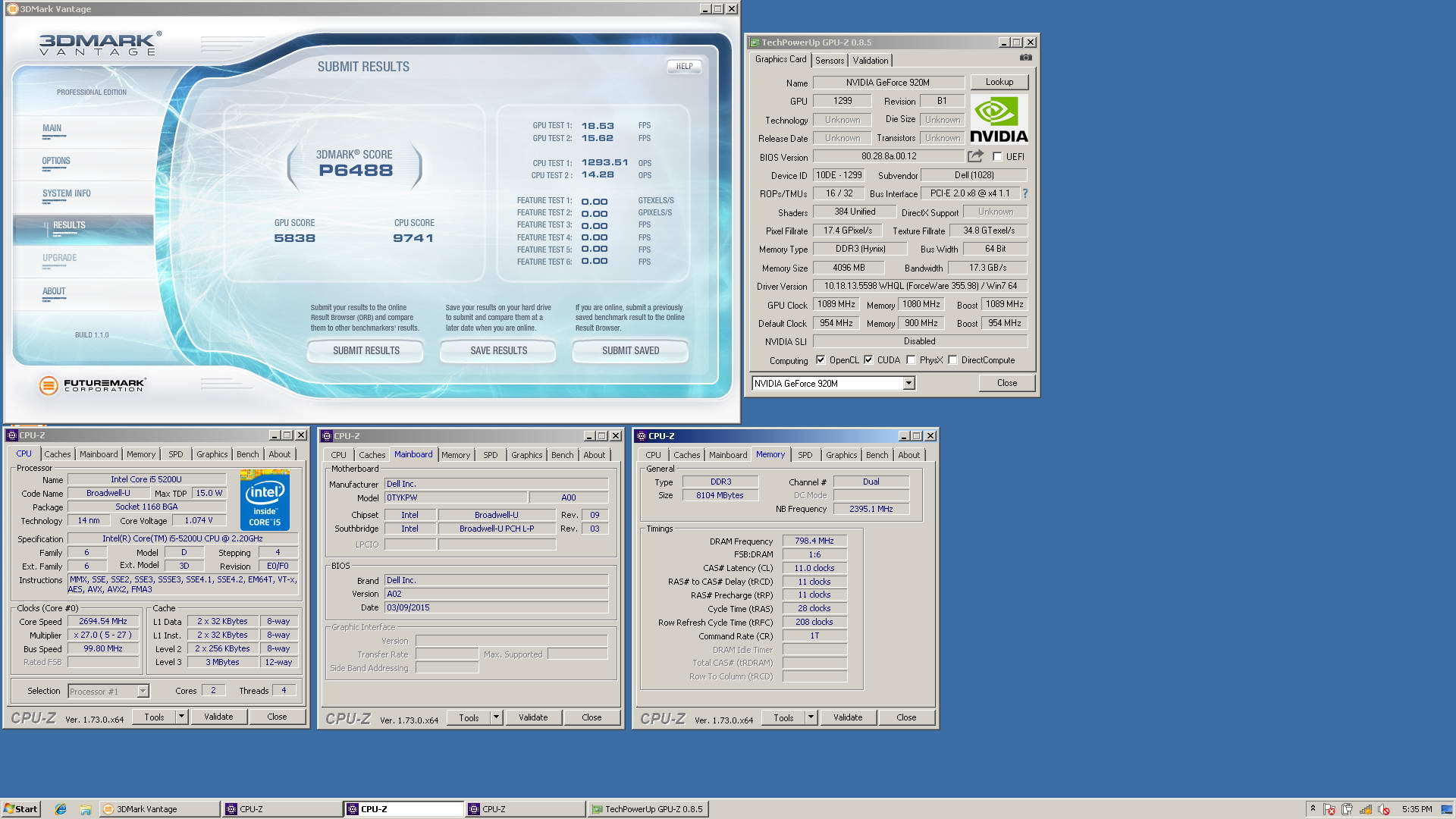Open the GPU selection dropdown NVIDIA GeForce 920M
Viewport: 1456px width, 819px height.
pos(908,384)
